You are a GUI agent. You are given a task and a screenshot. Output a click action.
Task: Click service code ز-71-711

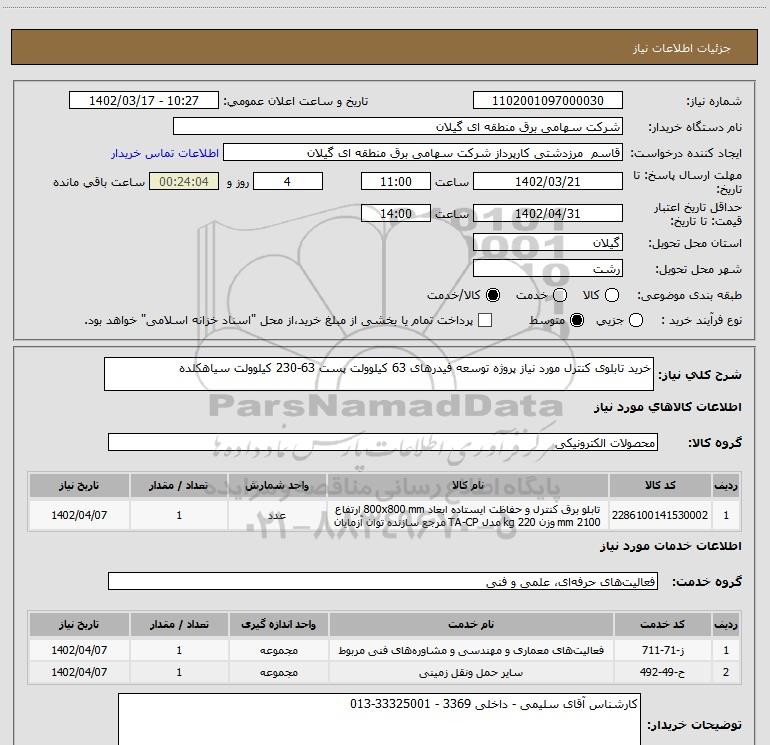[662, 650]
